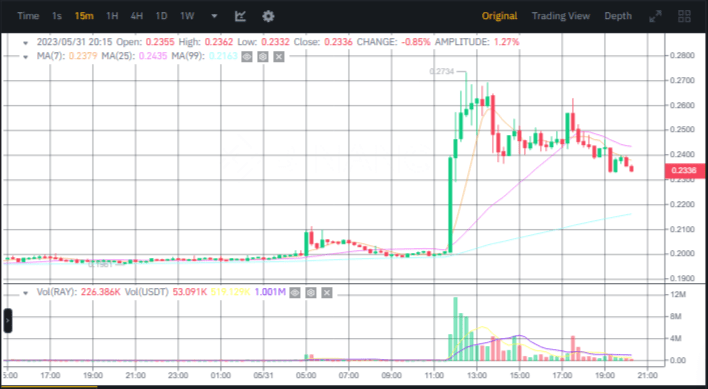Hide the MA indicator lines
The image size is (708, 389).
[247, 57]
